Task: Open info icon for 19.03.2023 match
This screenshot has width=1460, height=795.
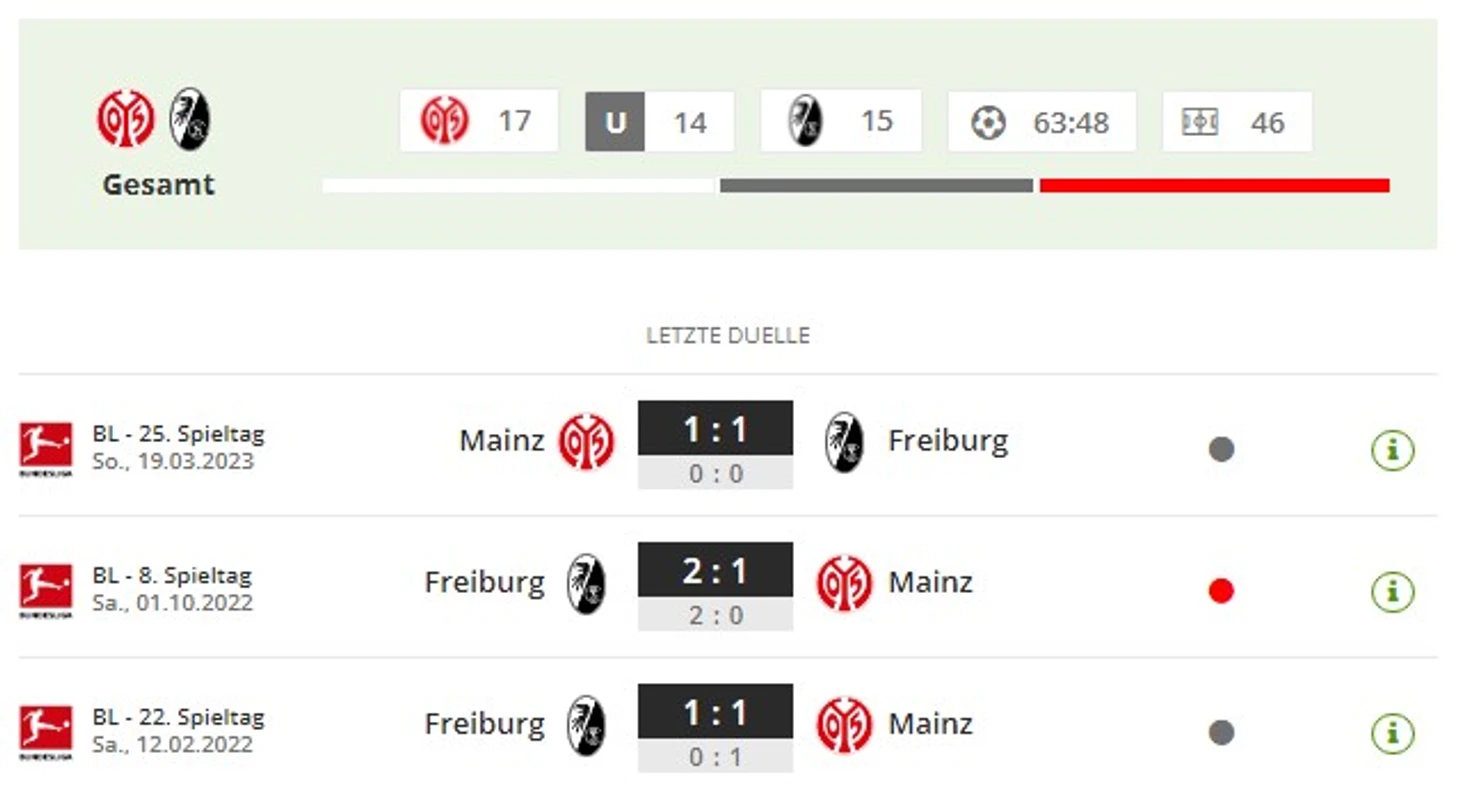Action: click(x=1392, y=449)
